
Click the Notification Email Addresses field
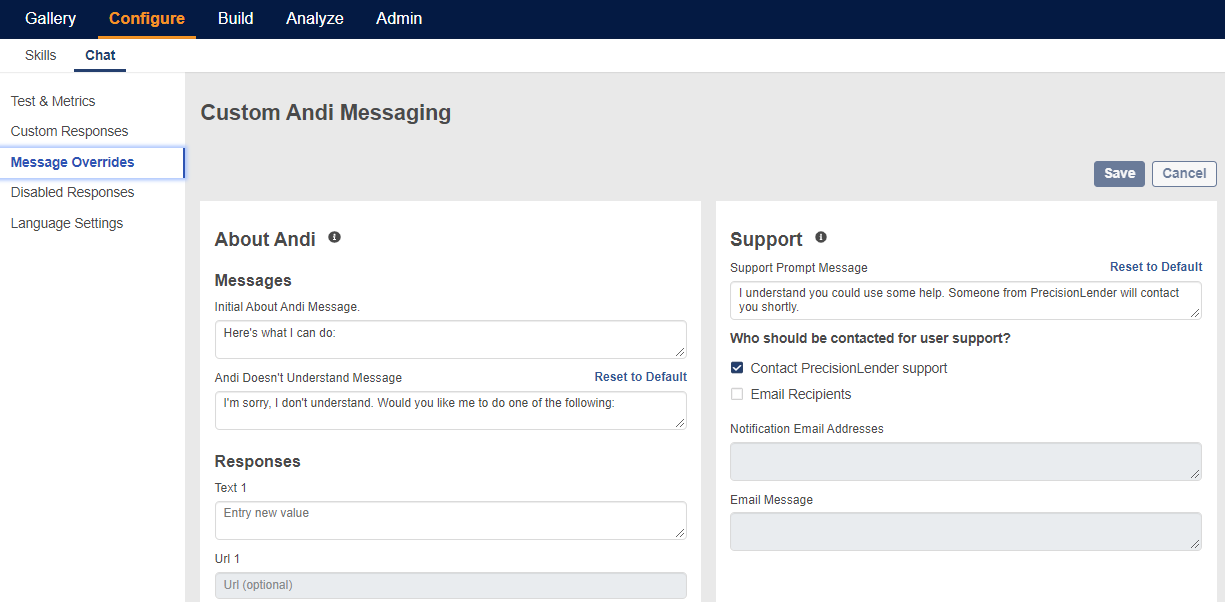point(966,461)
